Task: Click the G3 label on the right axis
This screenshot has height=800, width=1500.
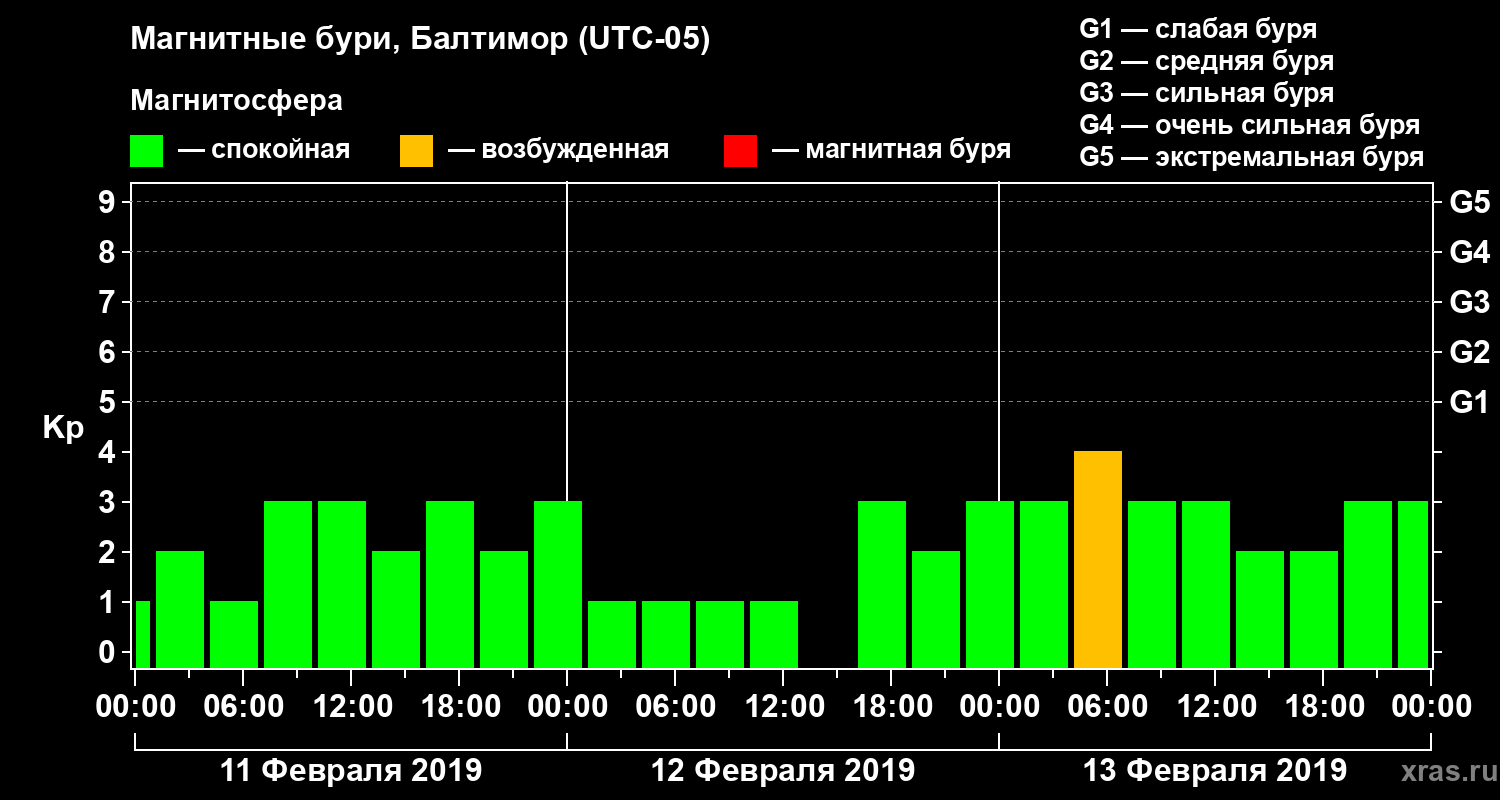Action: click(x=1469, y=302)
